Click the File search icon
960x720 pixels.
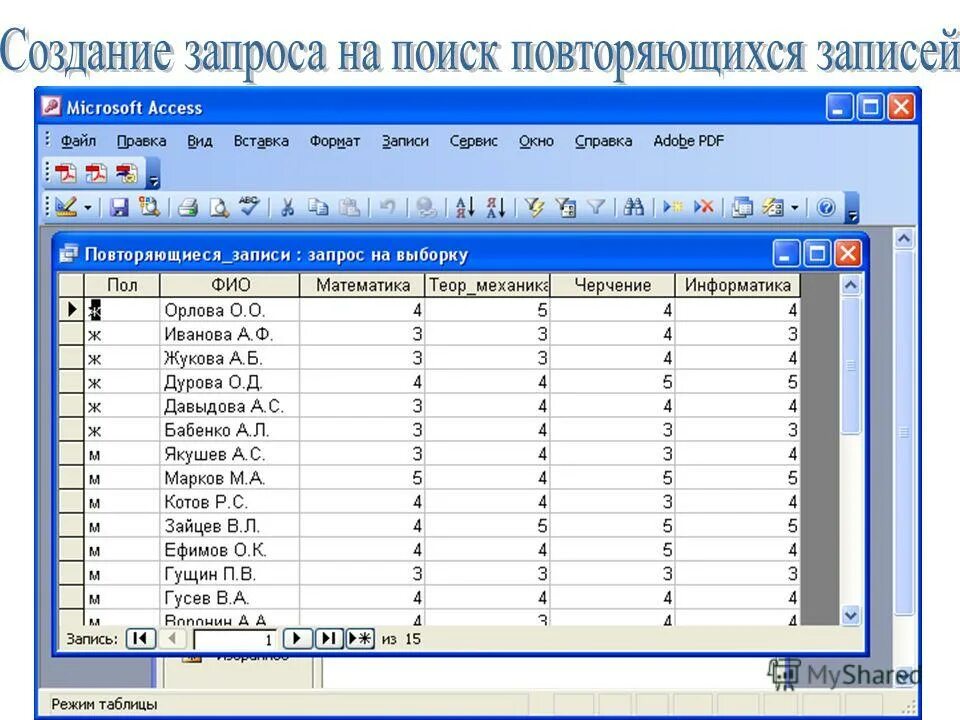tap(149, 208)
